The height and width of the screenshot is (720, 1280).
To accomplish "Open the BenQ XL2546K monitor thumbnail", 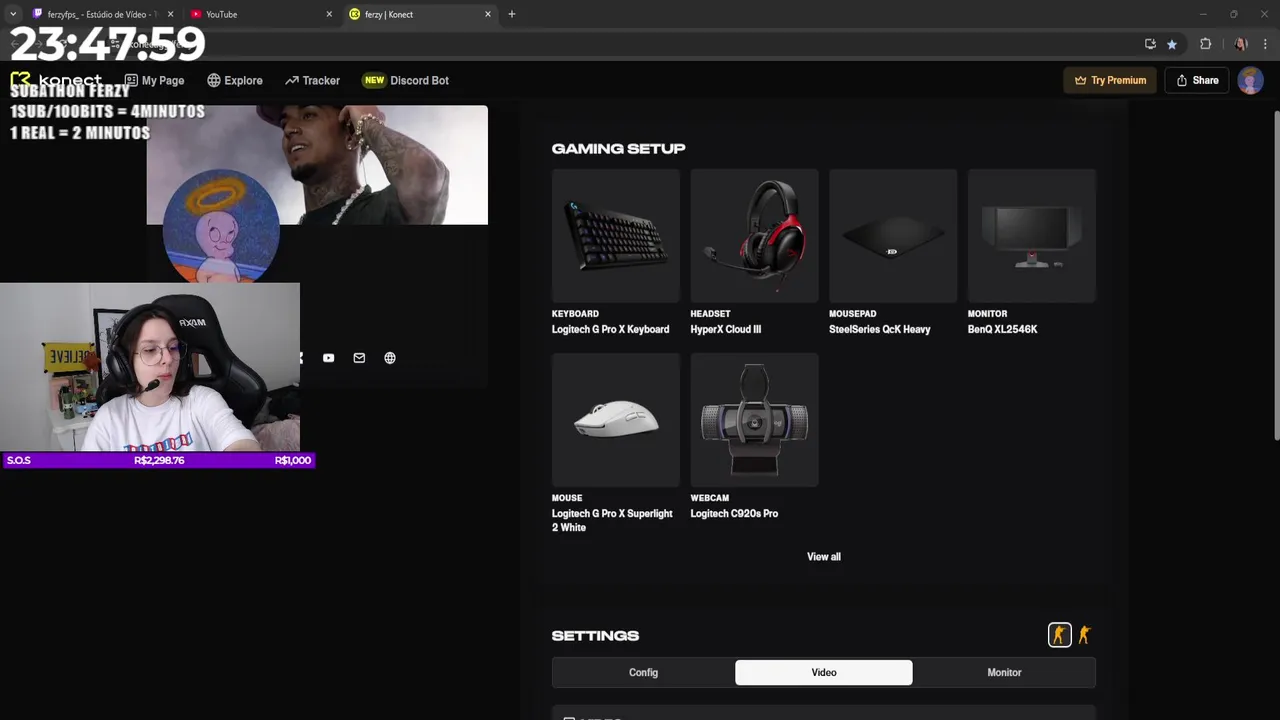I will (1032, 236).
